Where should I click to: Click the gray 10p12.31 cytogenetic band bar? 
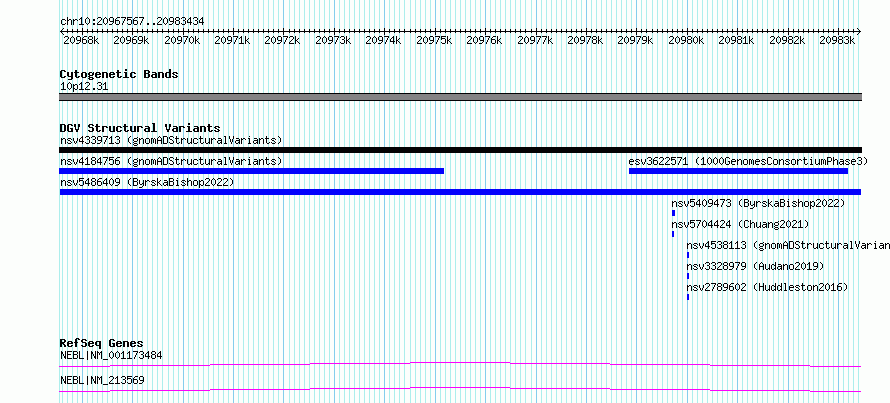click(460, 97)
